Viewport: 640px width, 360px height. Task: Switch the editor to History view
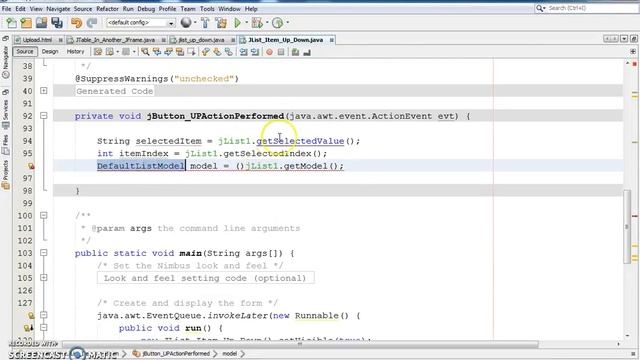point(75,52)
